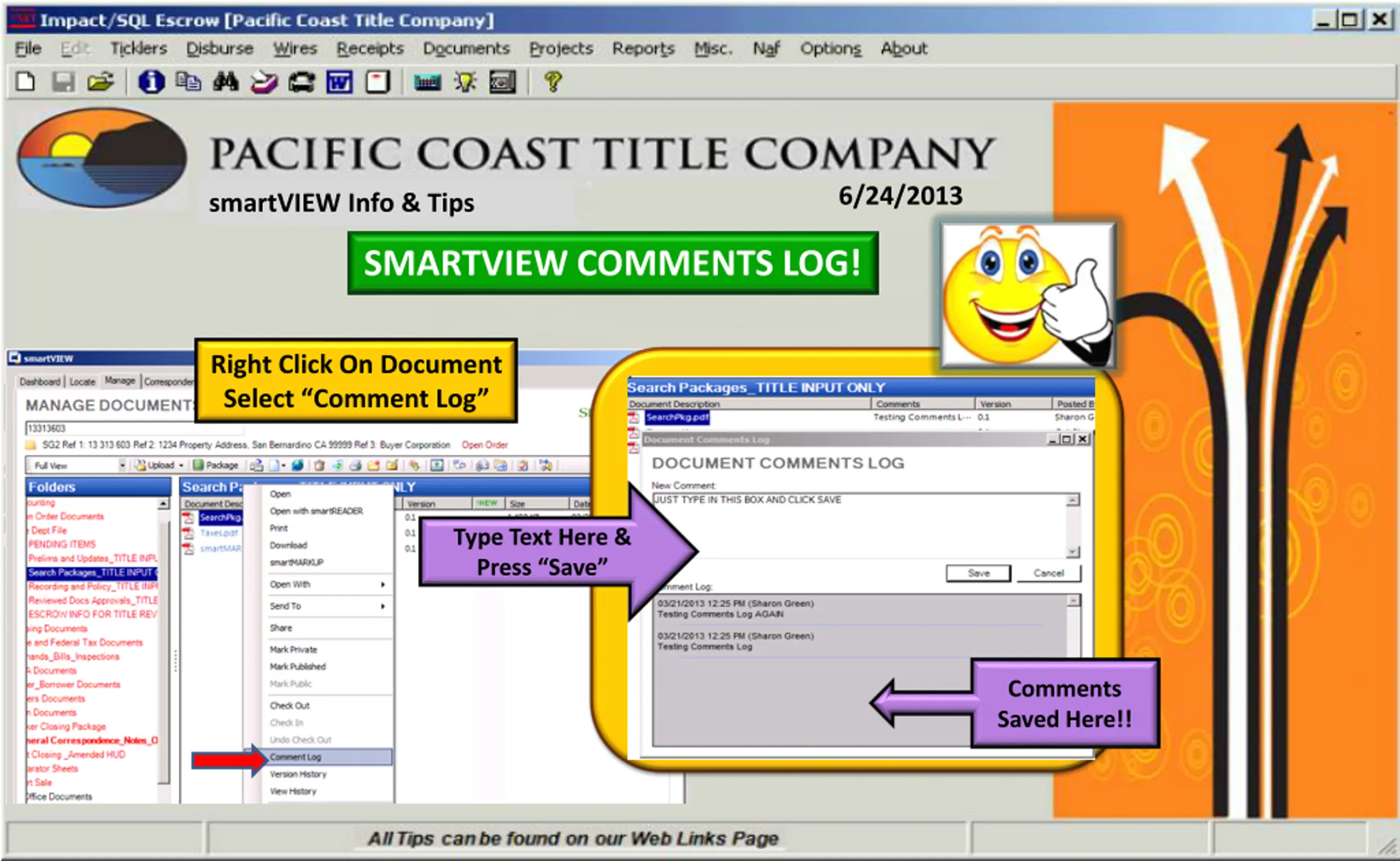The image size is (1400, 861).
Task: Select the Taxes.pdf document row
Action: click(x=219, y=533)
